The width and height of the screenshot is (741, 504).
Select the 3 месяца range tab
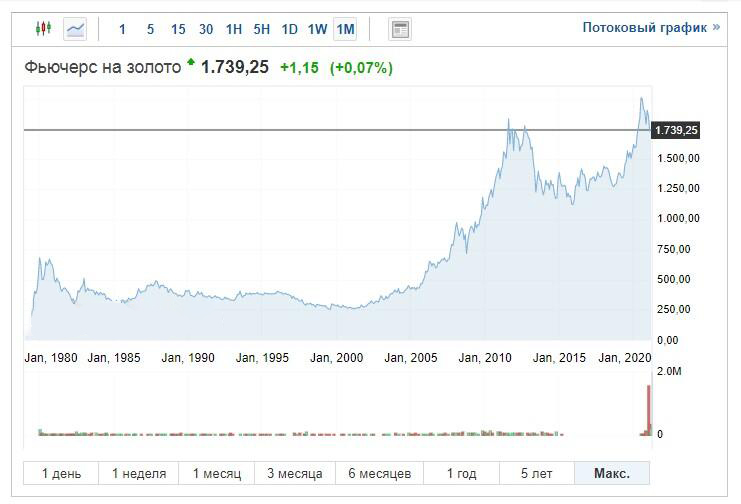tap(295, 473)
